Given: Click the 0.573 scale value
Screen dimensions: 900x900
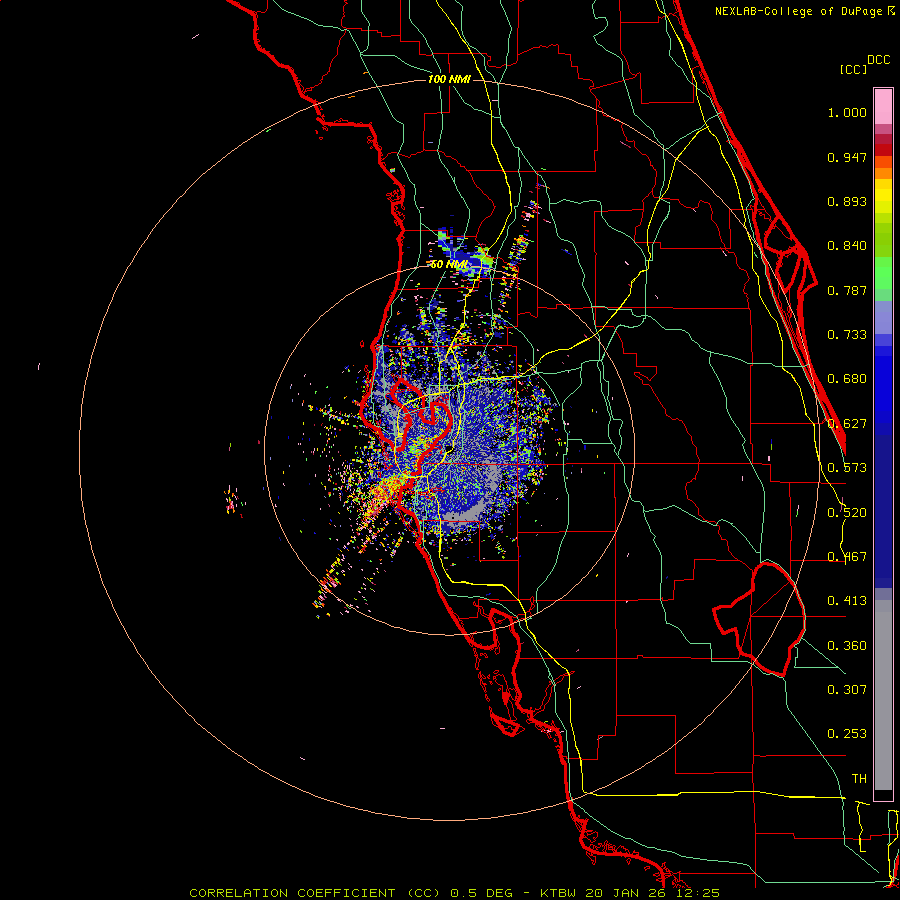Looking at the screenshot, I should [847, 468].
